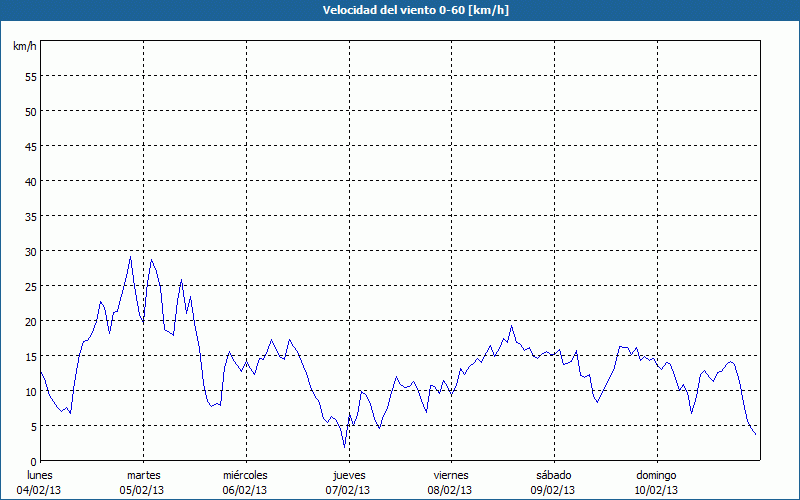Select the 'sábado' day label
This screenshot has height=500, width=800.
552,475
